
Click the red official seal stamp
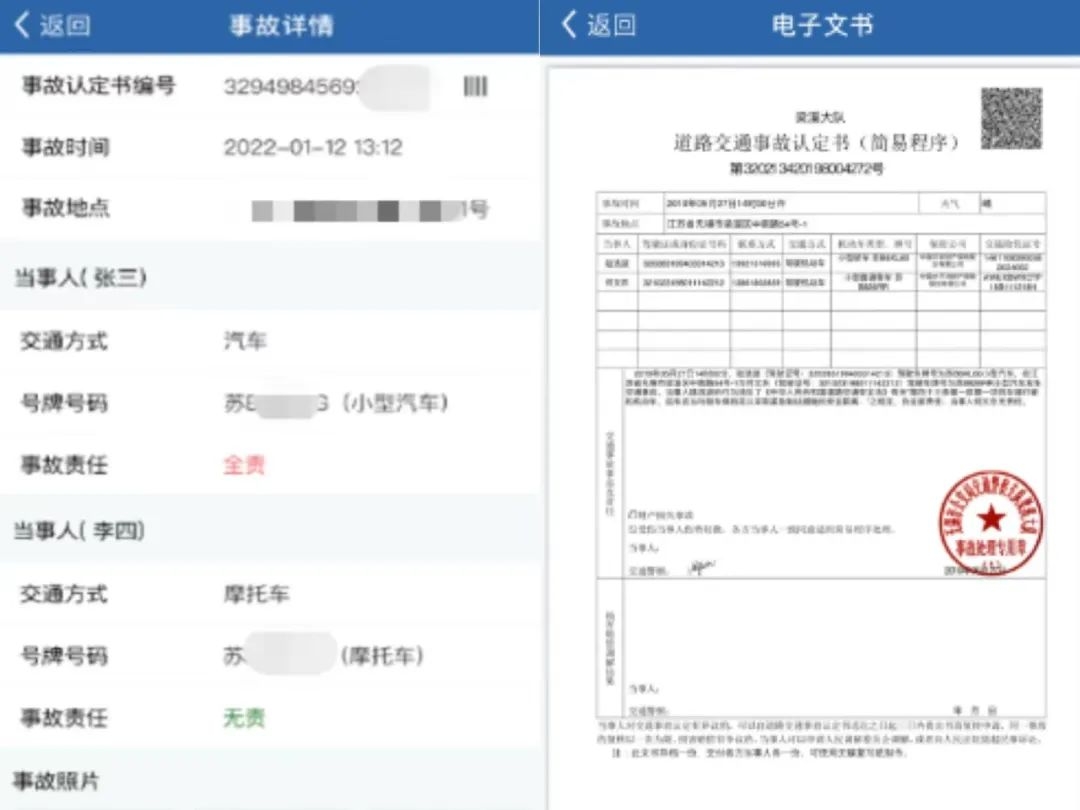click(x=990, y=521)
